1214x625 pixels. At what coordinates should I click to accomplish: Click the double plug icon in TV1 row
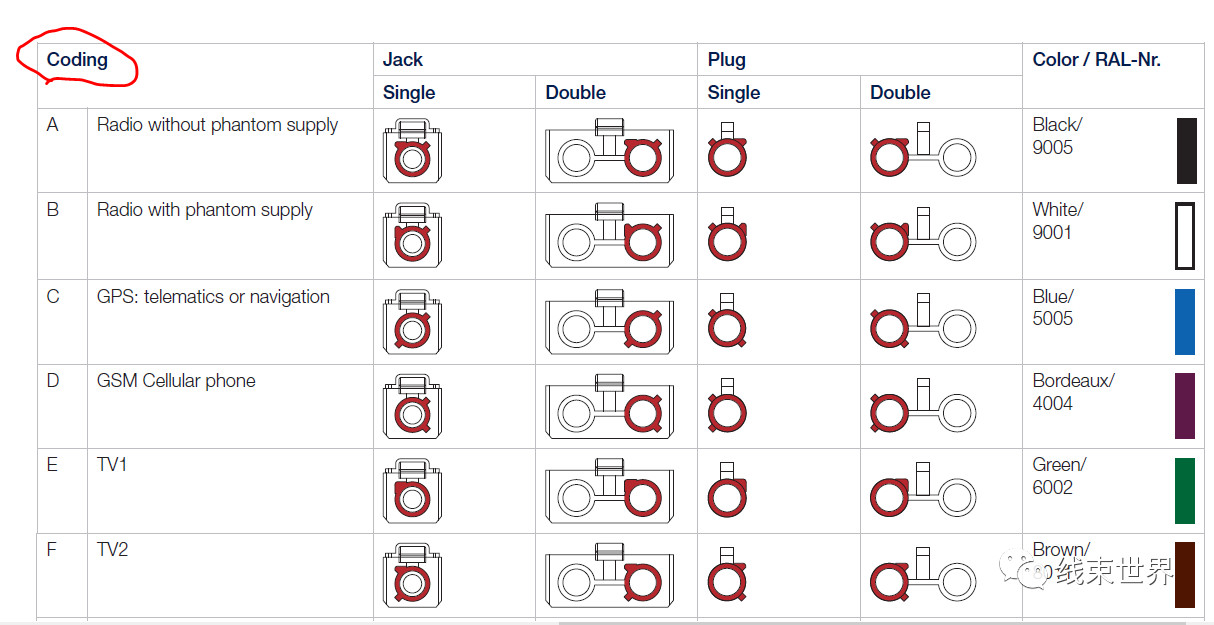[x=923, y=490]
